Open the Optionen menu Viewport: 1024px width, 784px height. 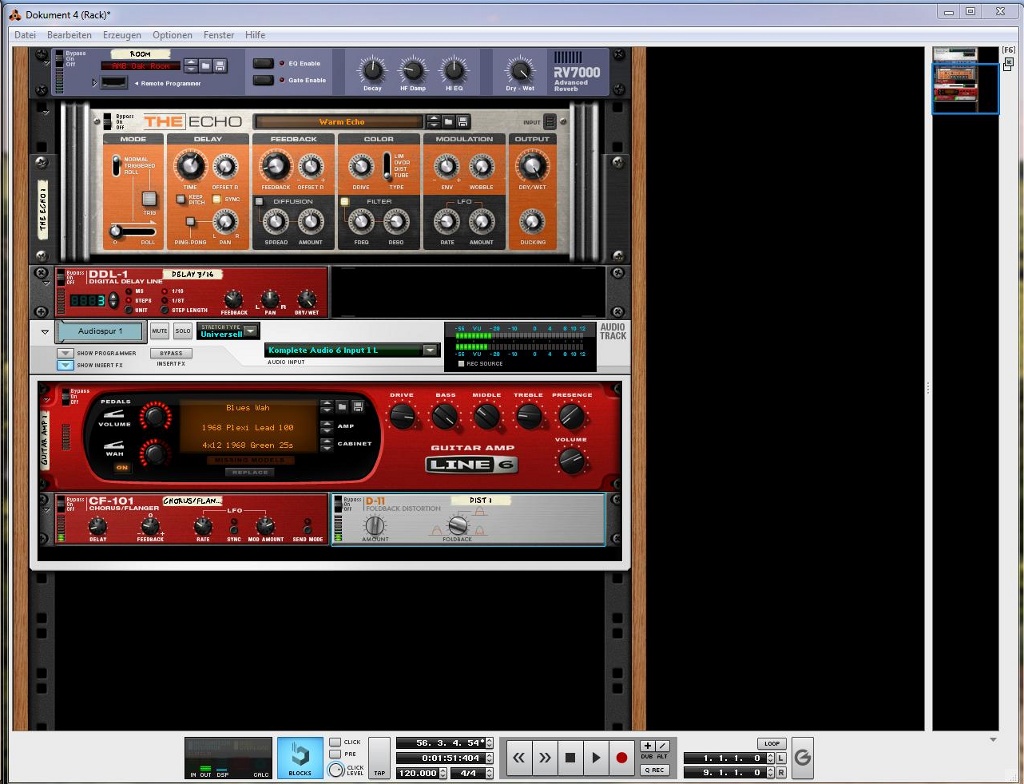(172, 34)
